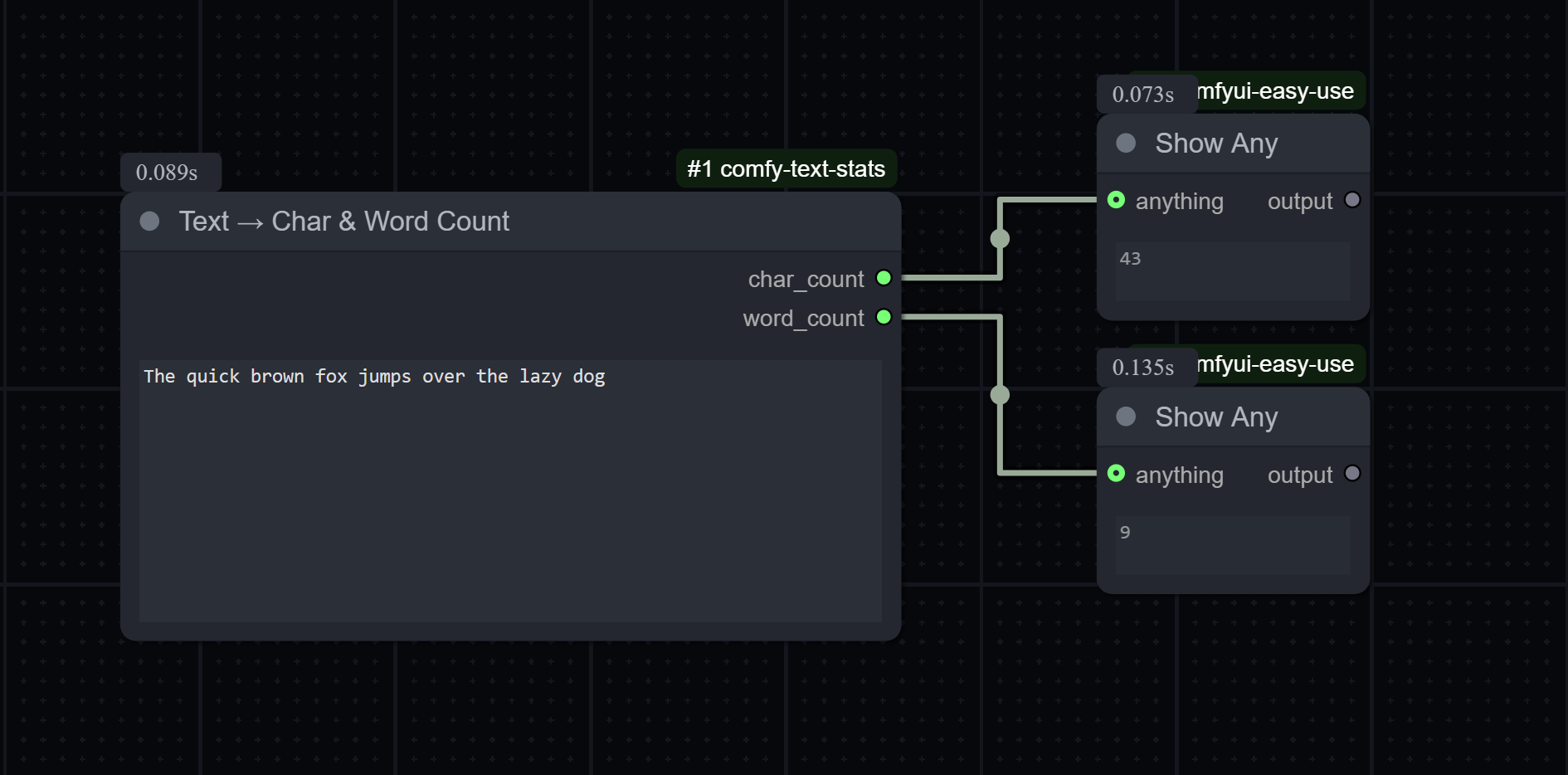Click the output socket of the node showing 9
Screen dimensions: 1568x775
(x=1352, y=473)
